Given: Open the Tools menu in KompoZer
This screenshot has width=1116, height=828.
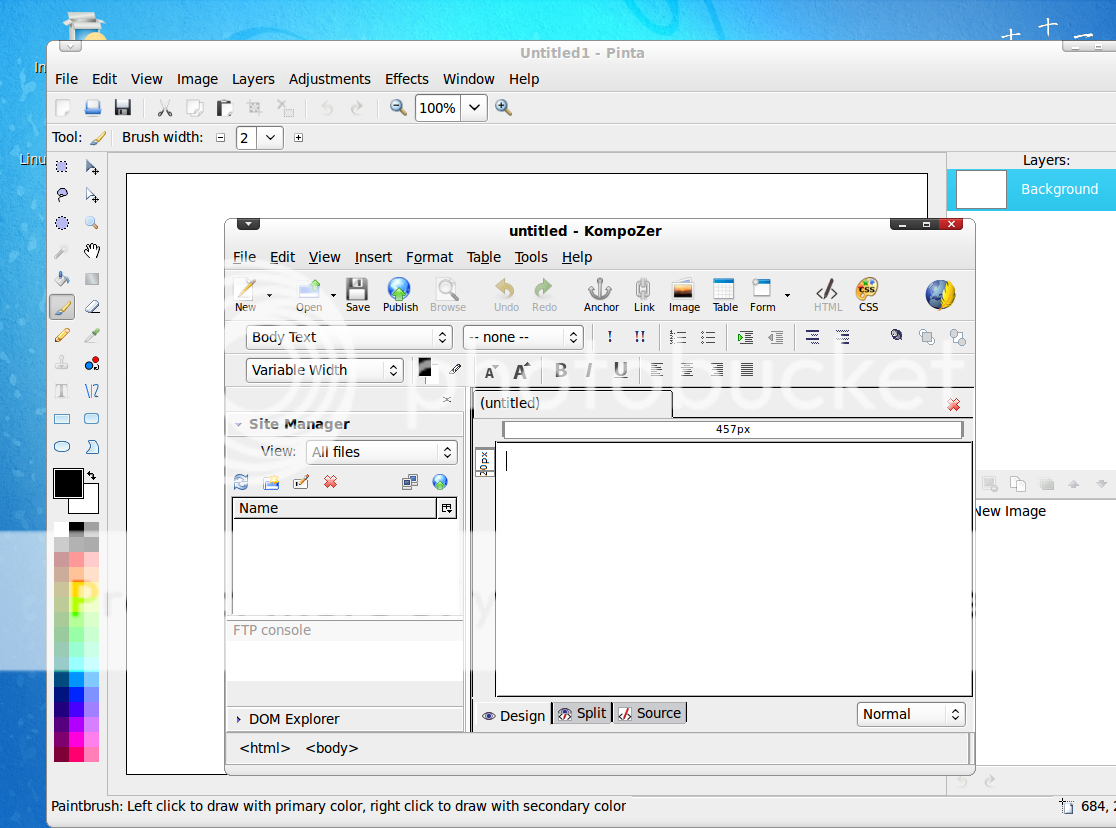Looking at the screenshot, I should [531, 257].
